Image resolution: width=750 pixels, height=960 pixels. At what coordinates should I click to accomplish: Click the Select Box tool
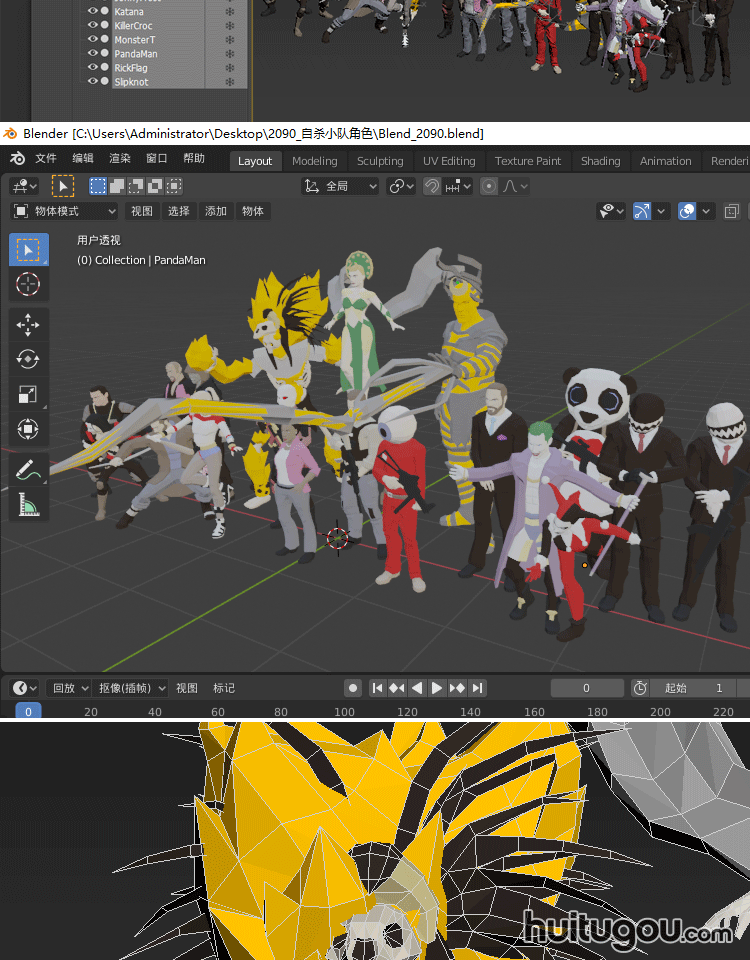[x=28, y=249]
